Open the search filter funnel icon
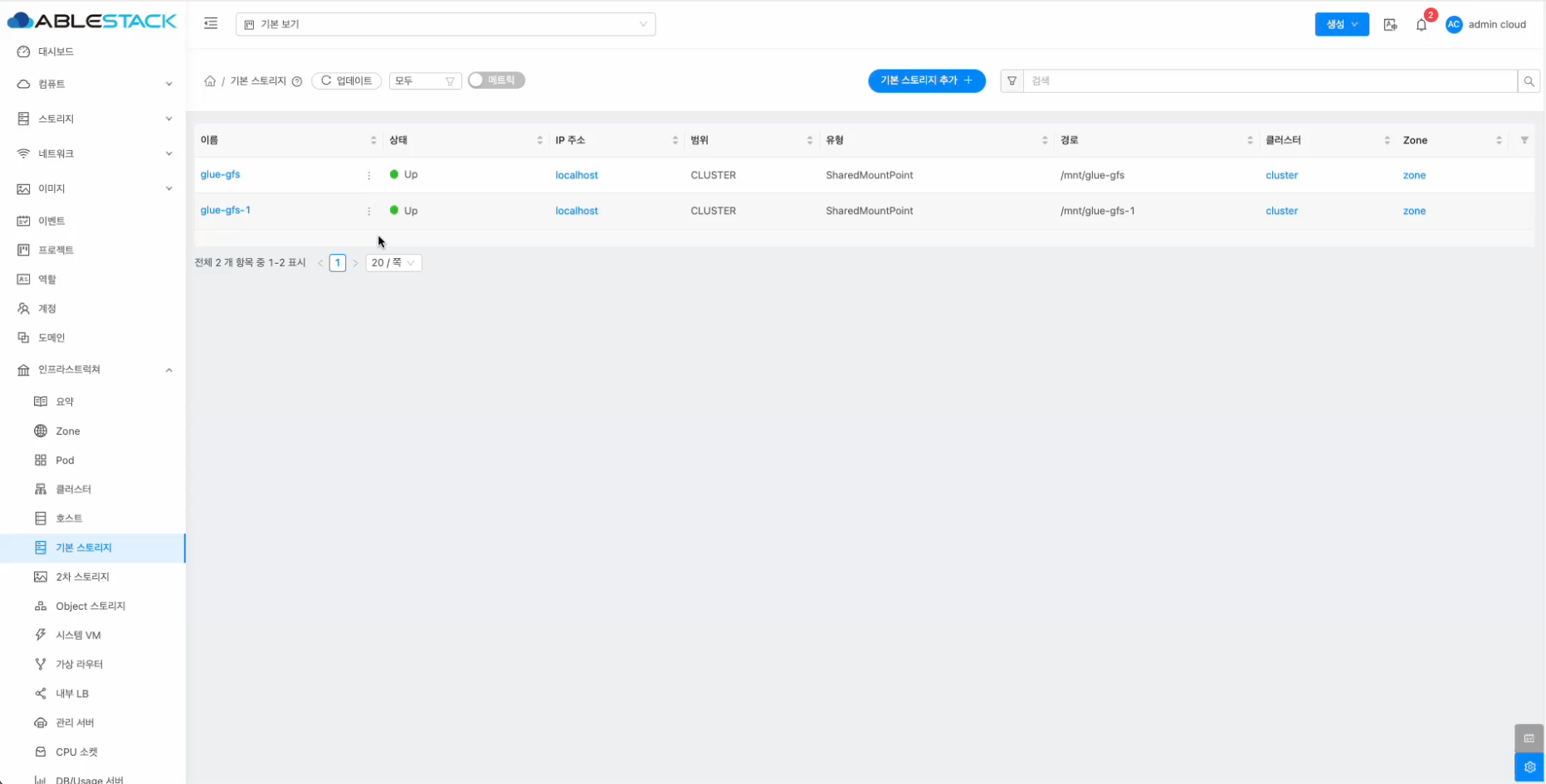The image size is (1546, 784). [1012, 81]
